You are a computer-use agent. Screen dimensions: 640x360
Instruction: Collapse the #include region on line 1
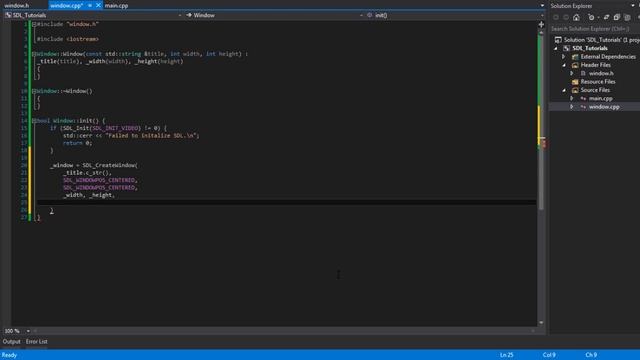pos(34,24)
